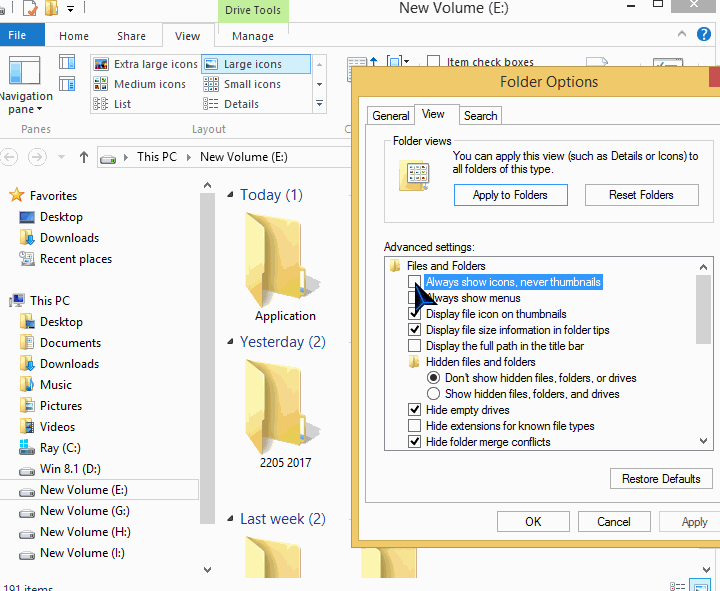Image resolution: width=720 pixels, height=591 pixels.
Task: Collapse the Last week (2) group
Action: (x=231, y=519)
